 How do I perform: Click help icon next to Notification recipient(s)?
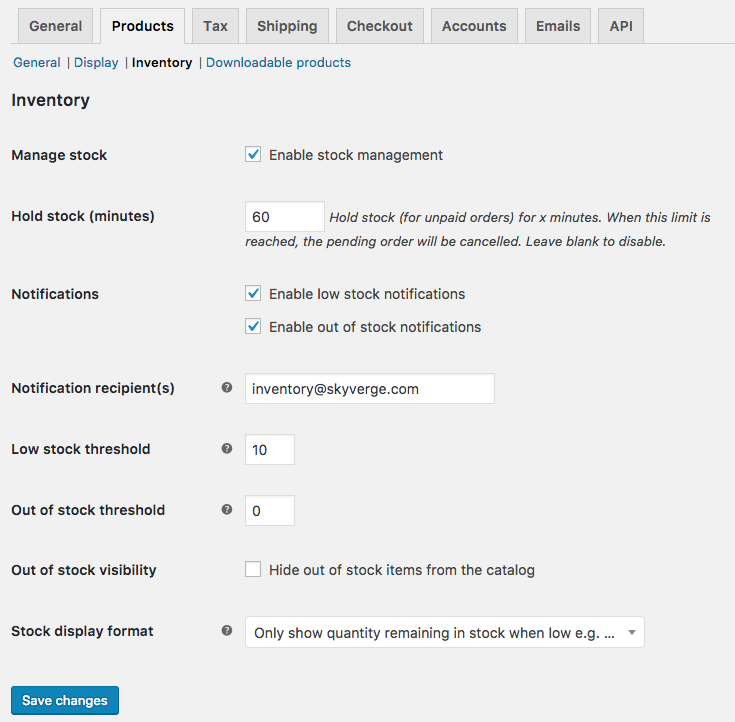point(227,388)
